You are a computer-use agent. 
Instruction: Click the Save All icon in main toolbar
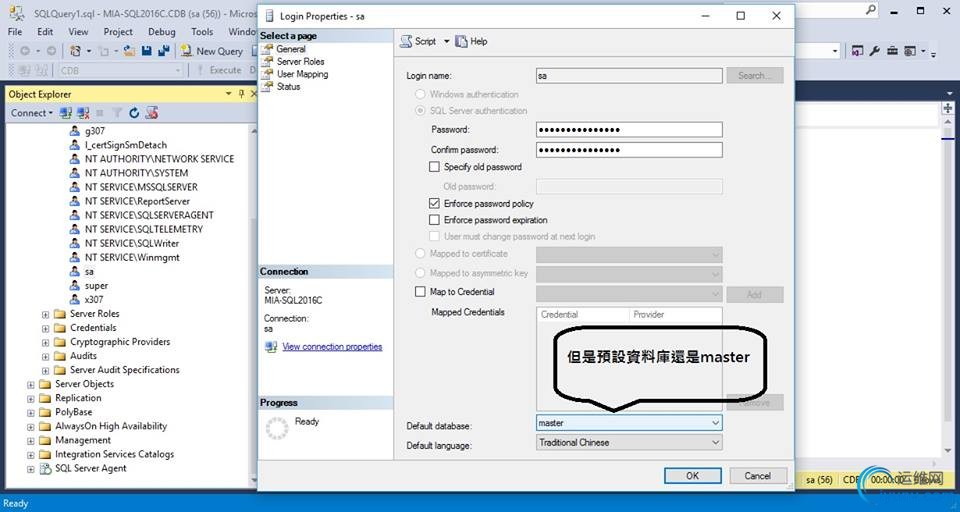click(x=163, y=51)
